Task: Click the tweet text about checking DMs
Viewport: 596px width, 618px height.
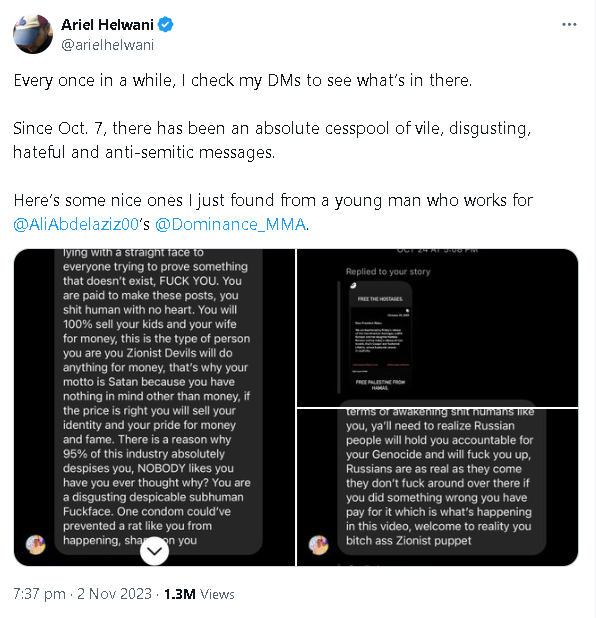Action: 243,80
